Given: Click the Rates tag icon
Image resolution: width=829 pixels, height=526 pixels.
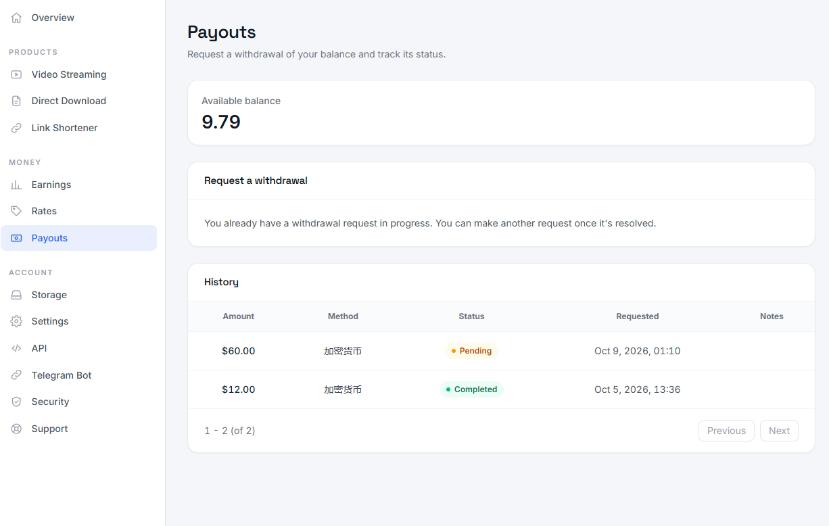Looking at the screenshot, I should coord(16,211).
